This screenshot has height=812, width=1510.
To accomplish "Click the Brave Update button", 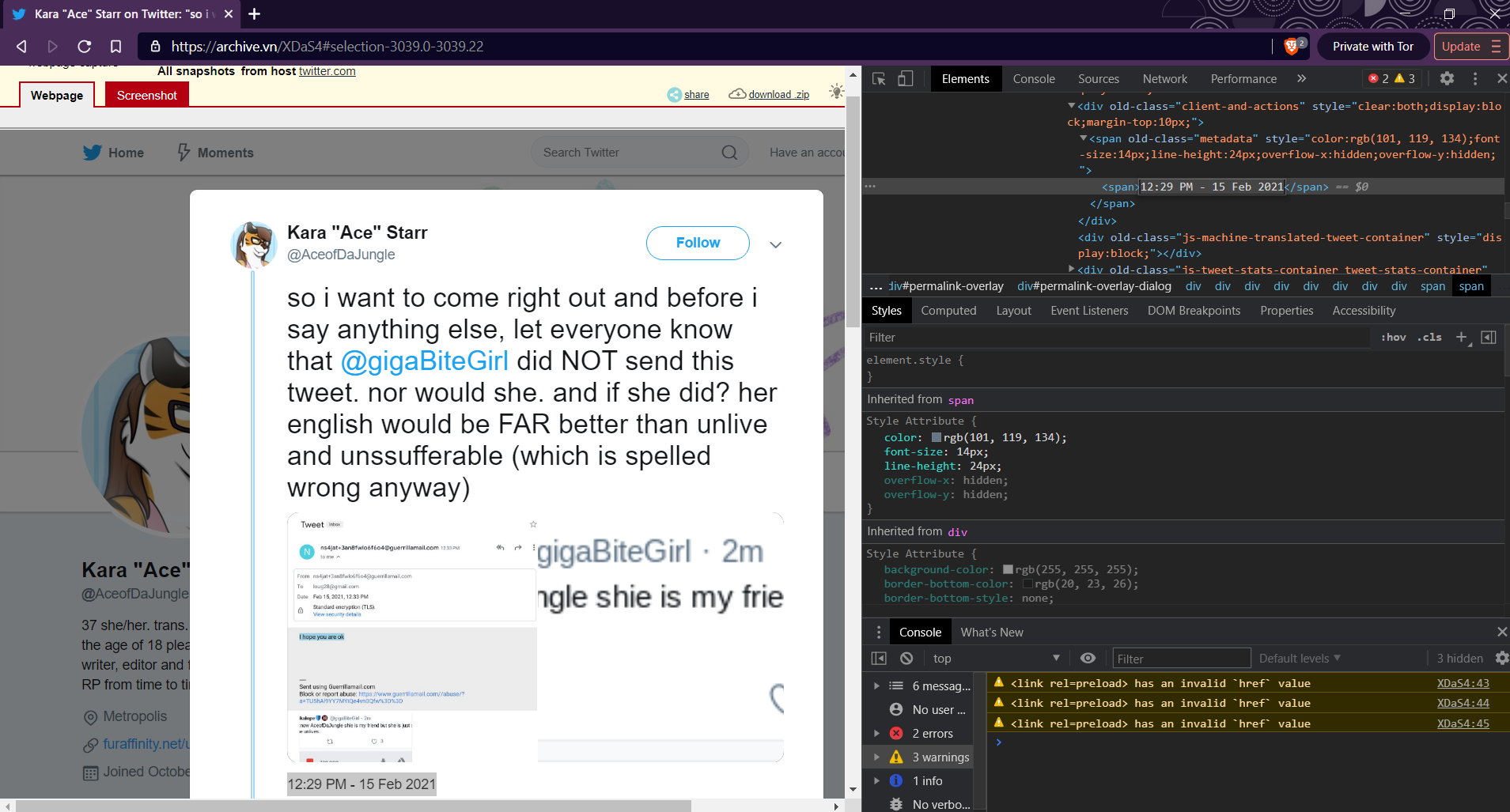I will pos(1471,47).
